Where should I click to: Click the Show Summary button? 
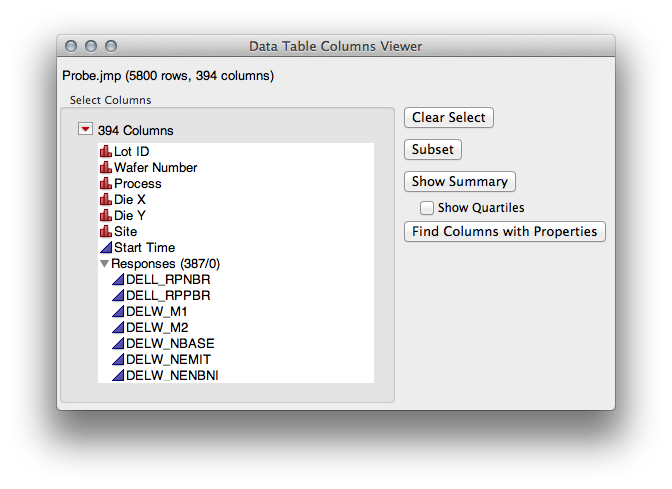pyautogui.click(x=460, y=181)
